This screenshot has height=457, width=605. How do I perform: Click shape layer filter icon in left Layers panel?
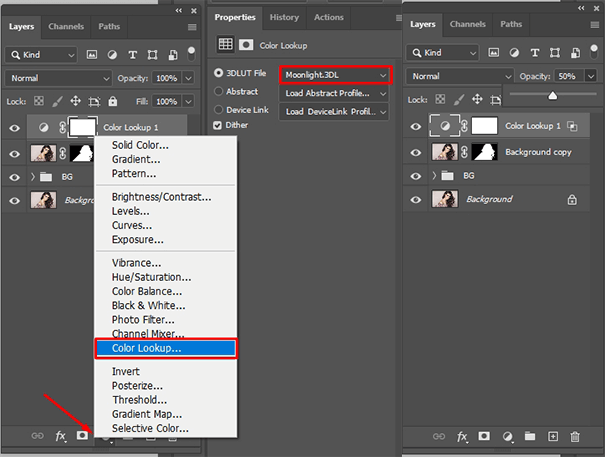[x=152, y=55]
